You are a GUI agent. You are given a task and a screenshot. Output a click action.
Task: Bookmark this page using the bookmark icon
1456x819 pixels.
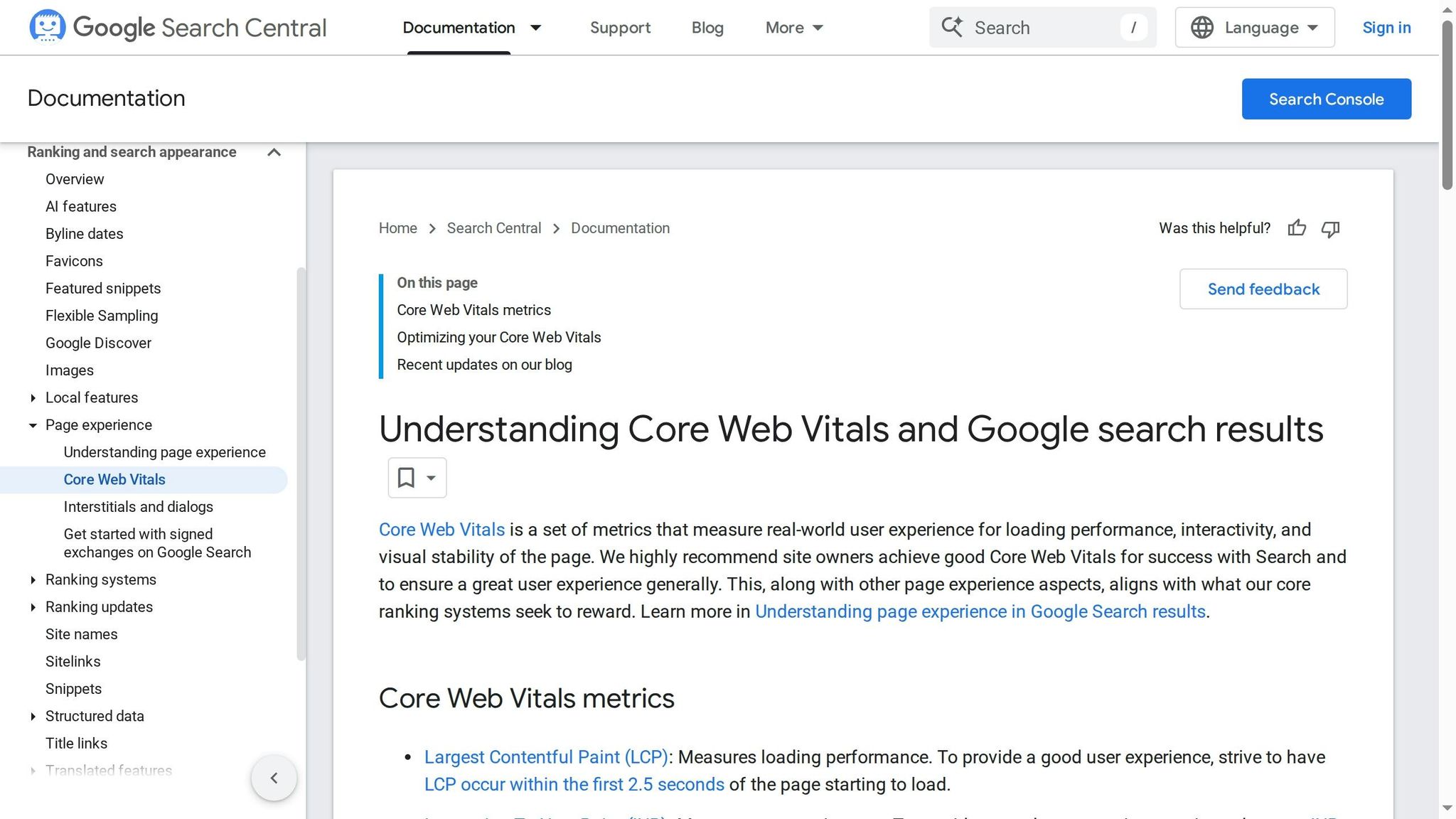click(x=406, y=477)
